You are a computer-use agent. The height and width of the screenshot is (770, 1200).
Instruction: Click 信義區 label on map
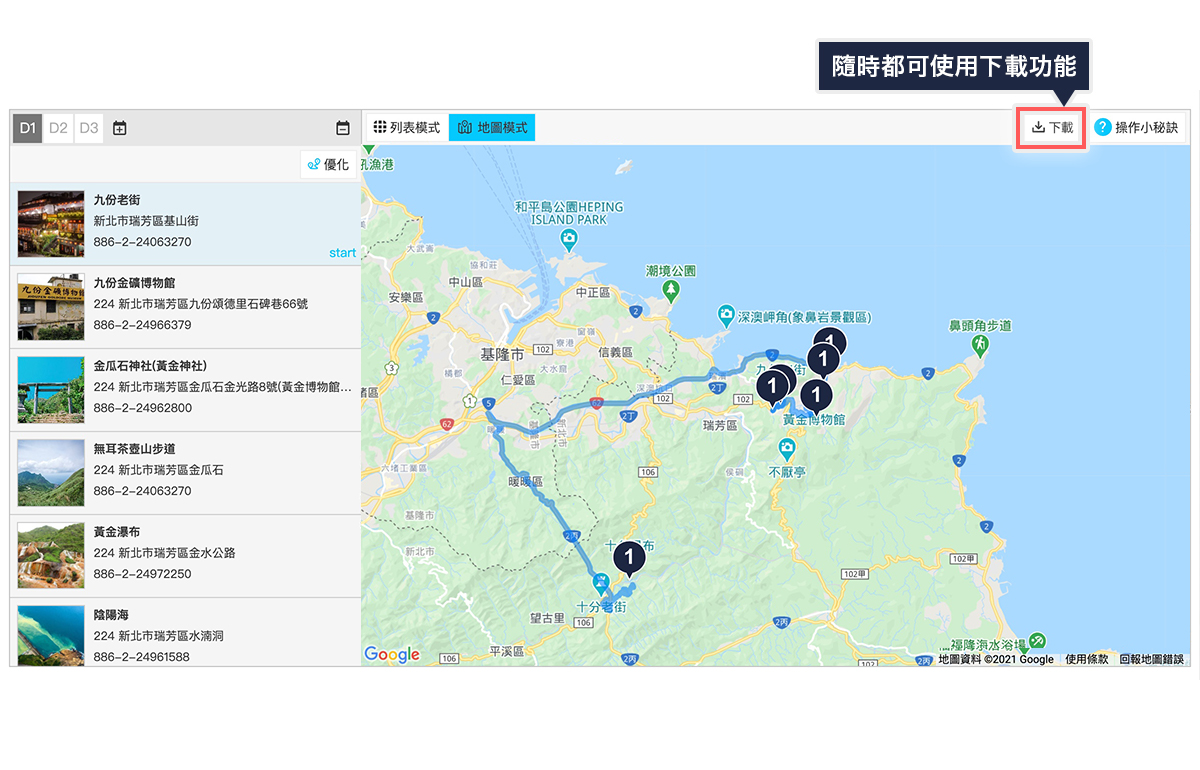click(x=614, y=352)
